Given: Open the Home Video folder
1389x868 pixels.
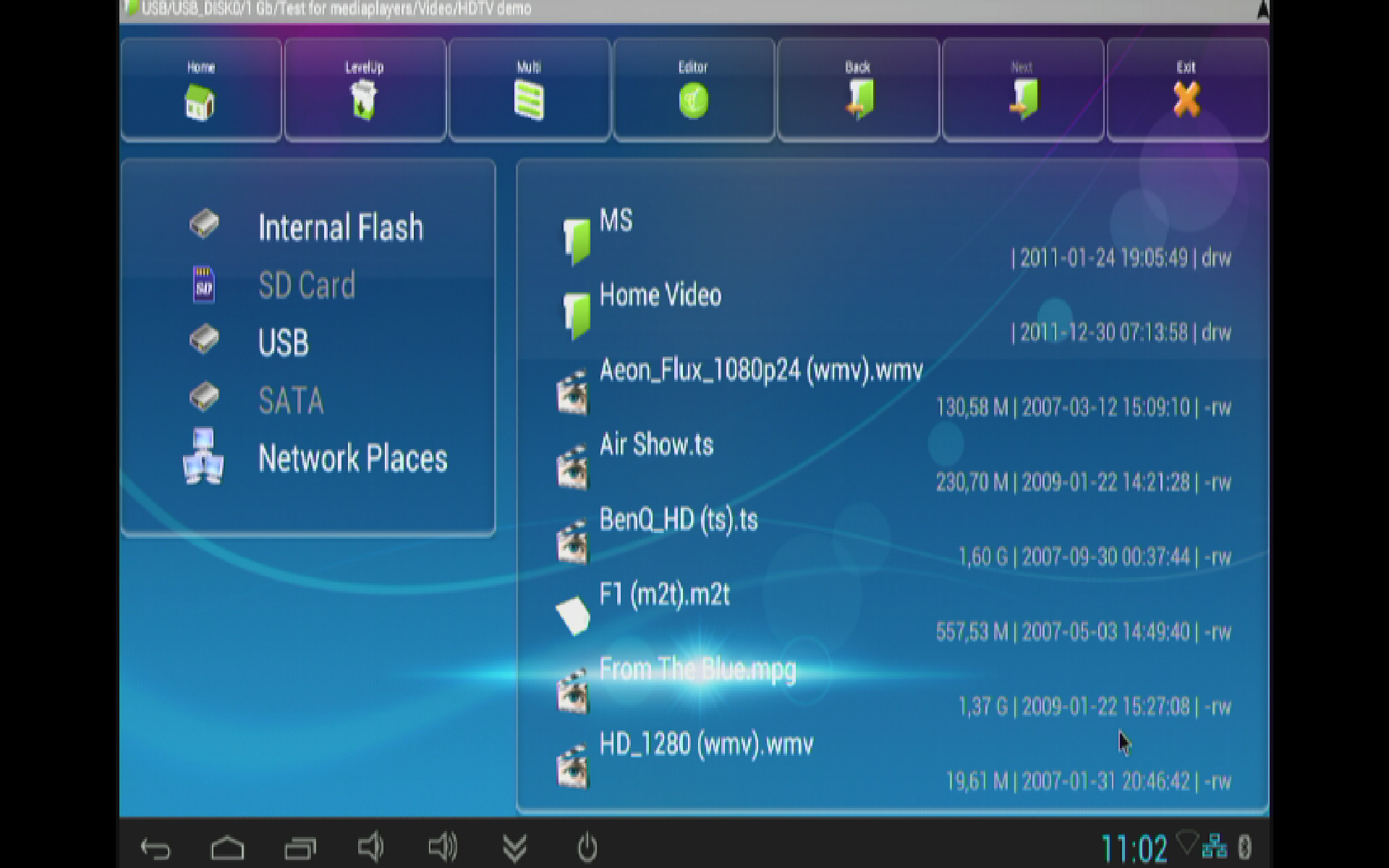Looking at the screenshot, I should pos(660,296).
